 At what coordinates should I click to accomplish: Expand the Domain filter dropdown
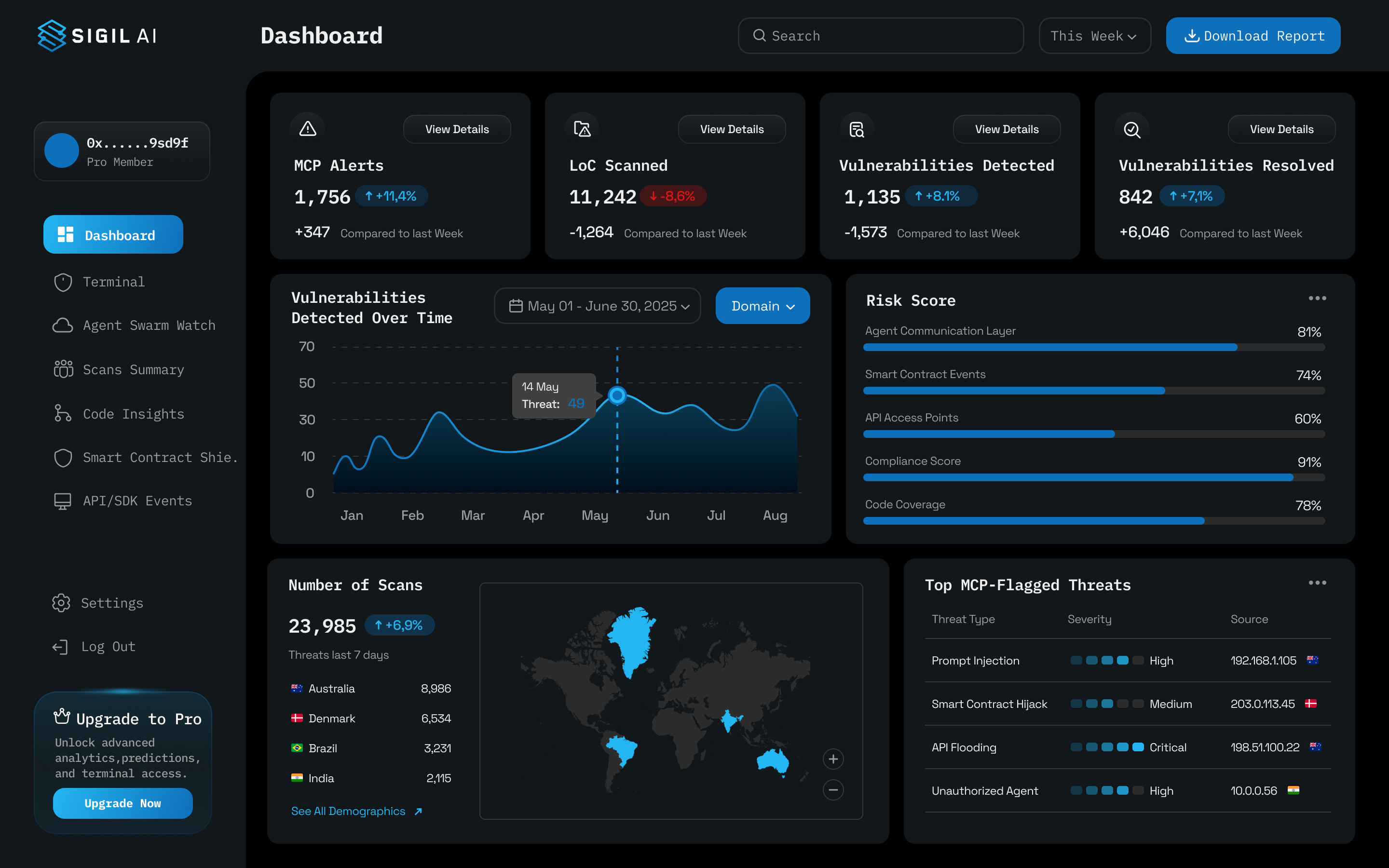tap(762, 306)
